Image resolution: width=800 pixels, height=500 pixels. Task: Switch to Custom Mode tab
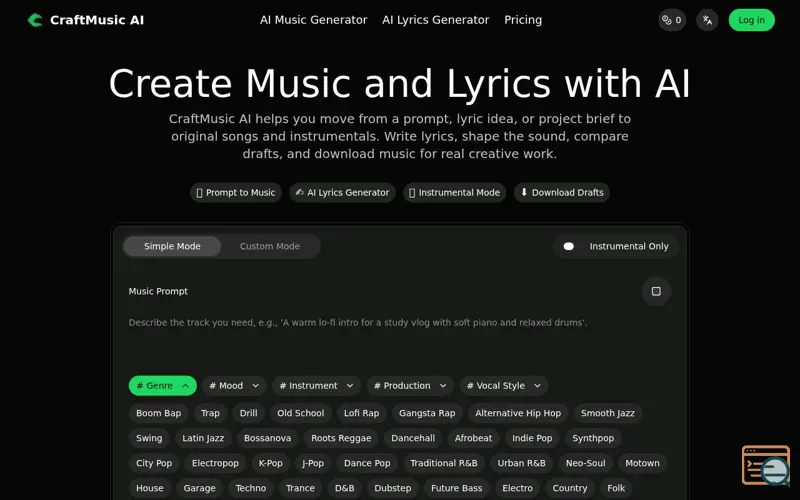tap(270, 246)
